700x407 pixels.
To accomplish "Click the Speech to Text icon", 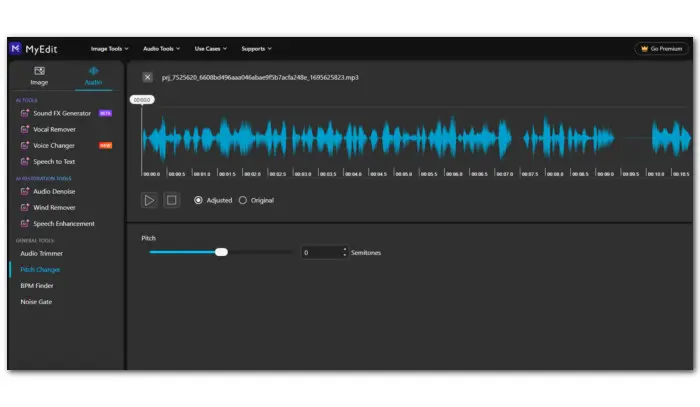I will pos(24,161).
